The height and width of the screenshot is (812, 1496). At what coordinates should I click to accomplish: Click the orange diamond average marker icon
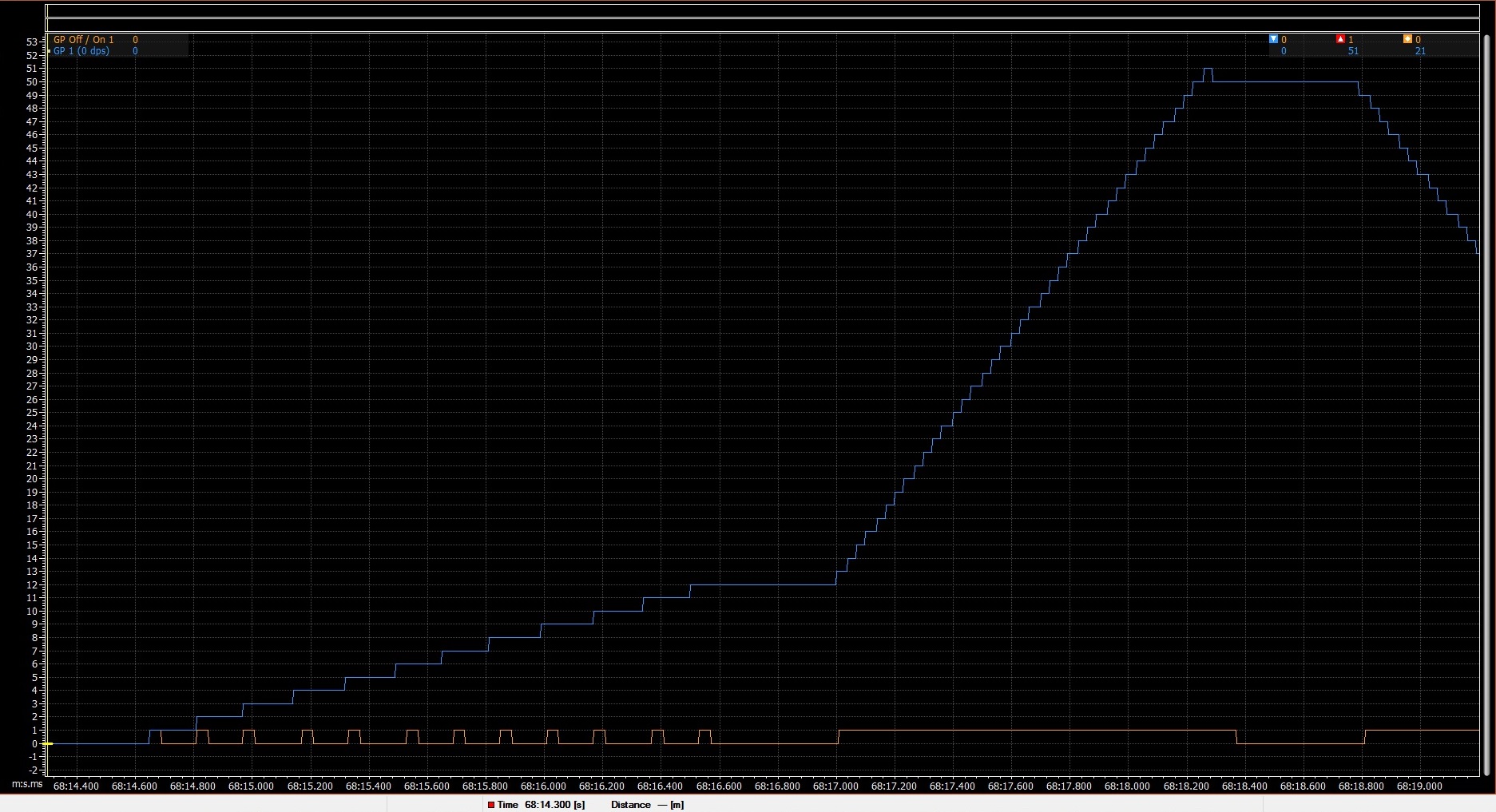[1407, 39]
